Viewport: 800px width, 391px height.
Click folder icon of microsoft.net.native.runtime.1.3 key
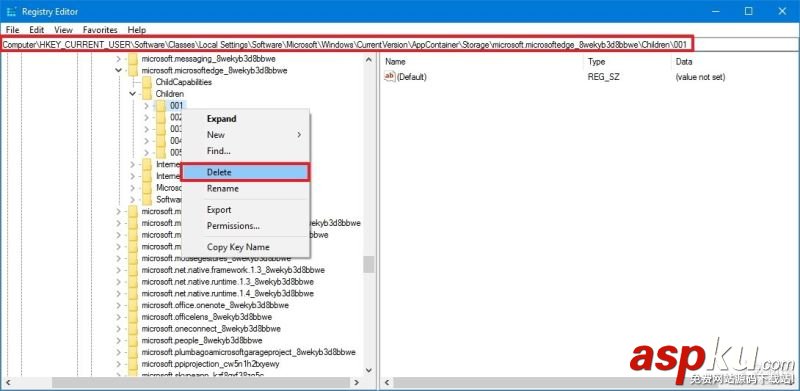tap(133, 282)
